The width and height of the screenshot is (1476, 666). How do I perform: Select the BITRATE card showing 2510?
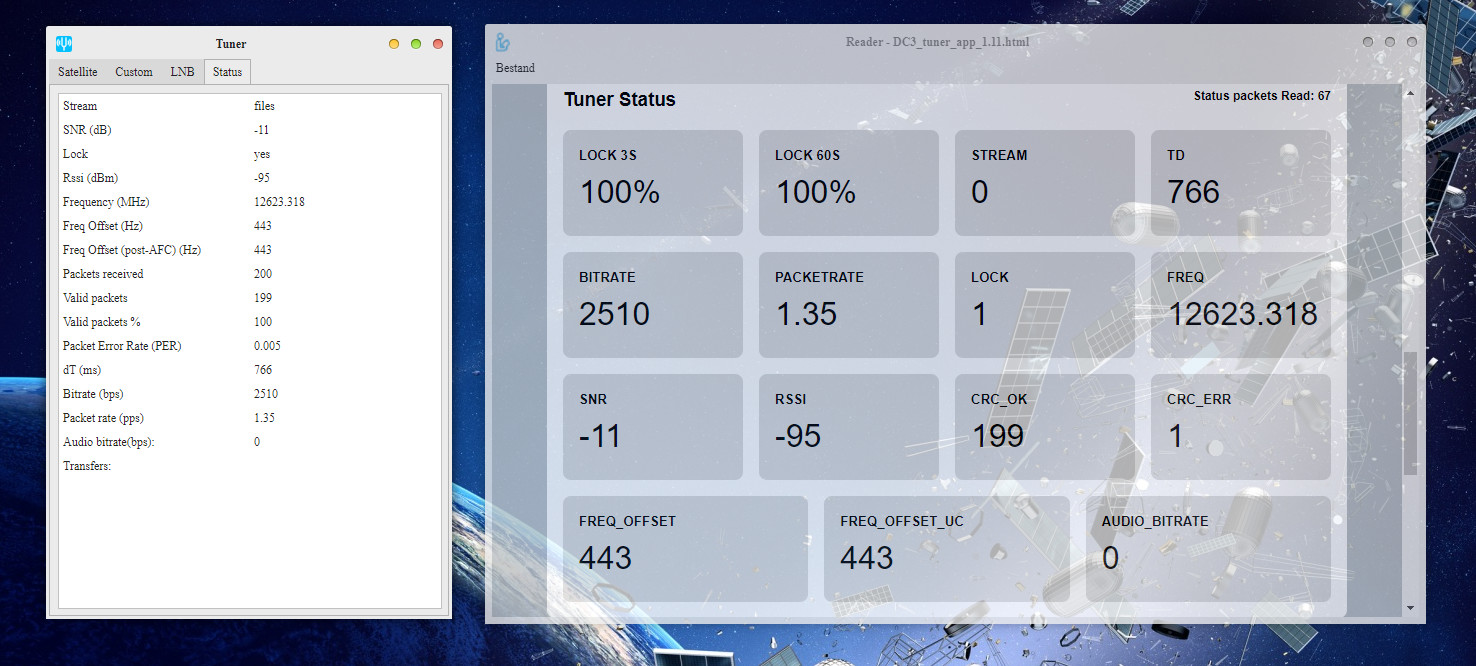pos(652,305)
